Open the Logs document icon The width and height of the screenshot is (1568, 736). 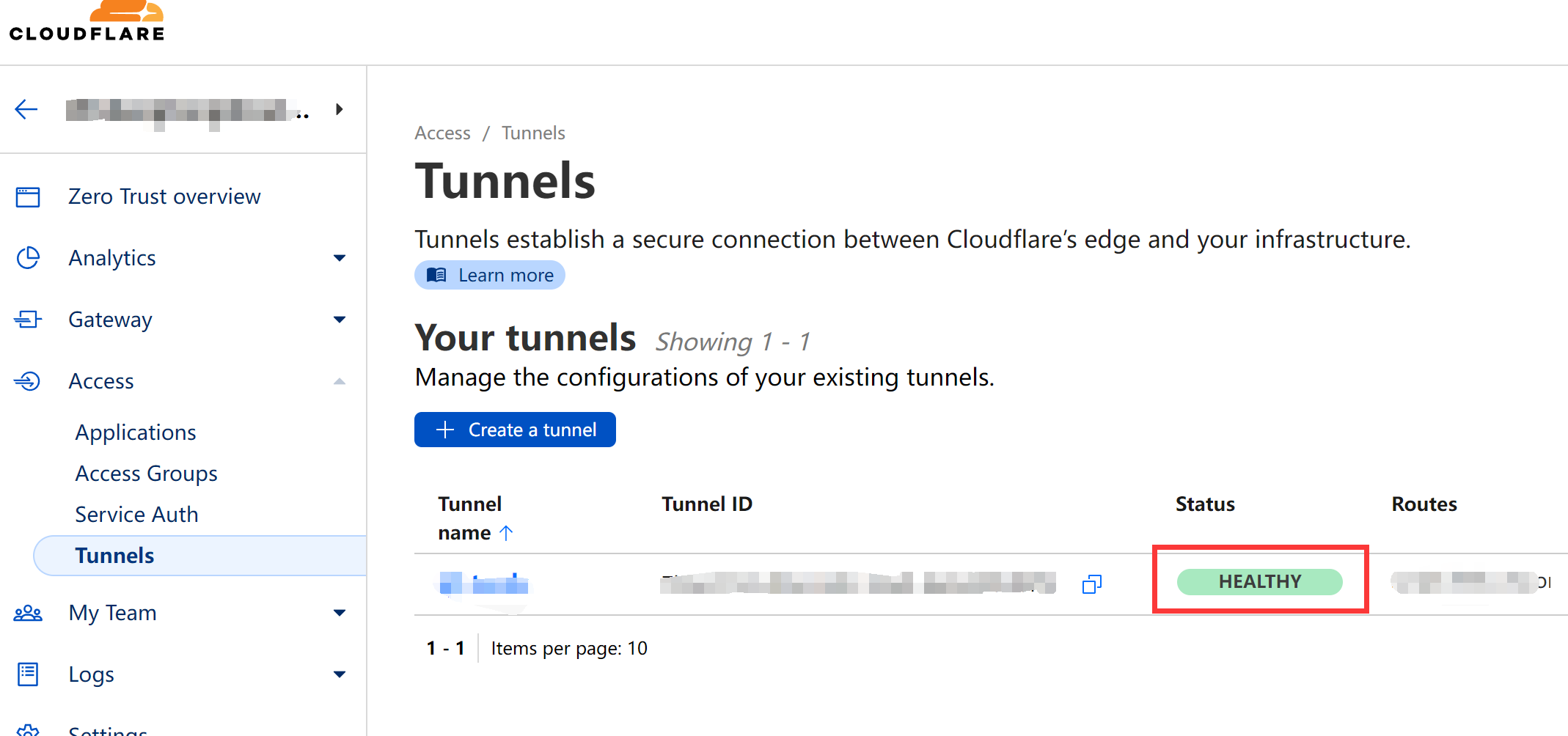coord(28,674)
